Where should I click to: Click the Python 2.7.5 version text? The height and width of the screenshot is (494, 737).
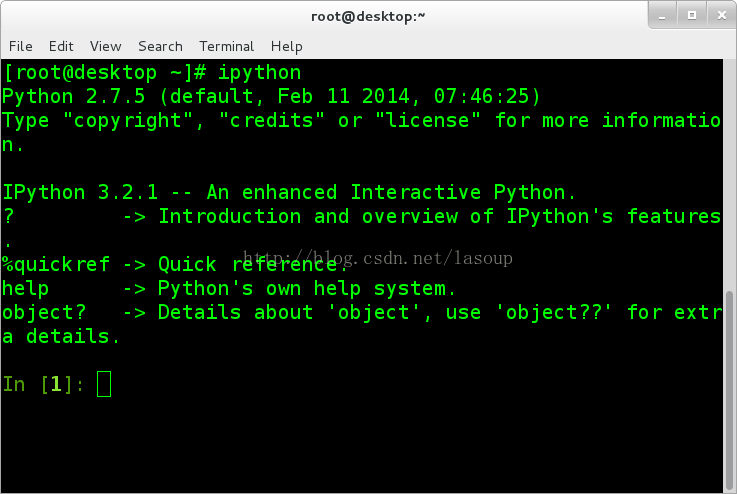pyautogui.click(x=74, y=97)
